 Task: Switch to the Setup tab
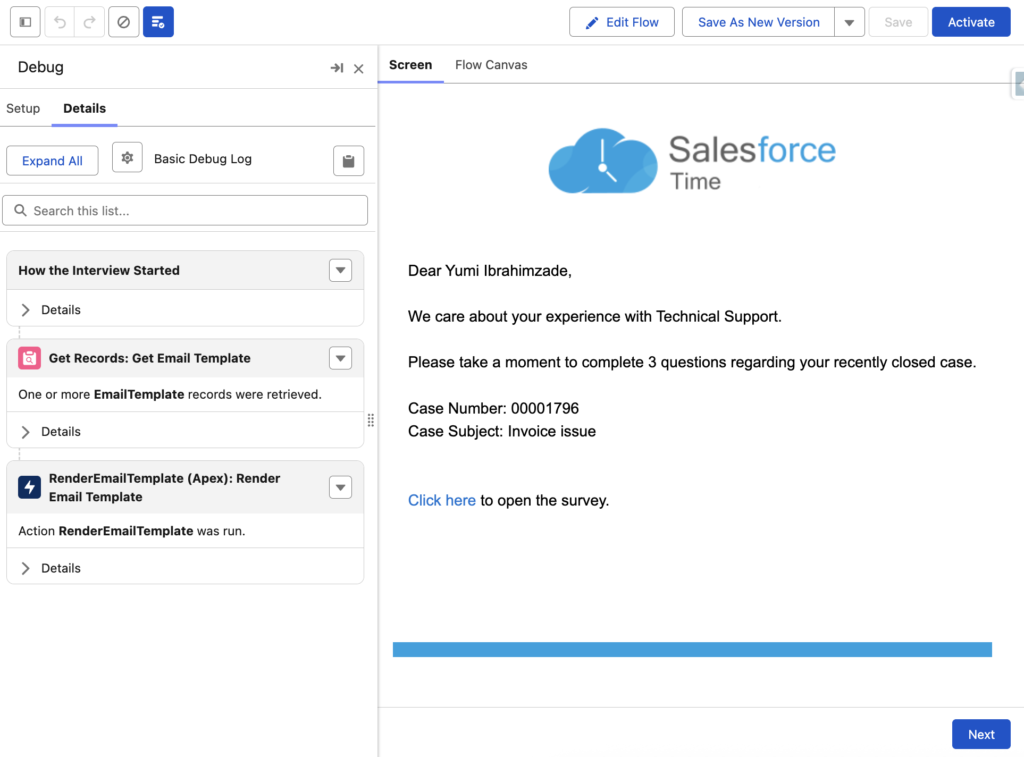[x=23, y=108]
